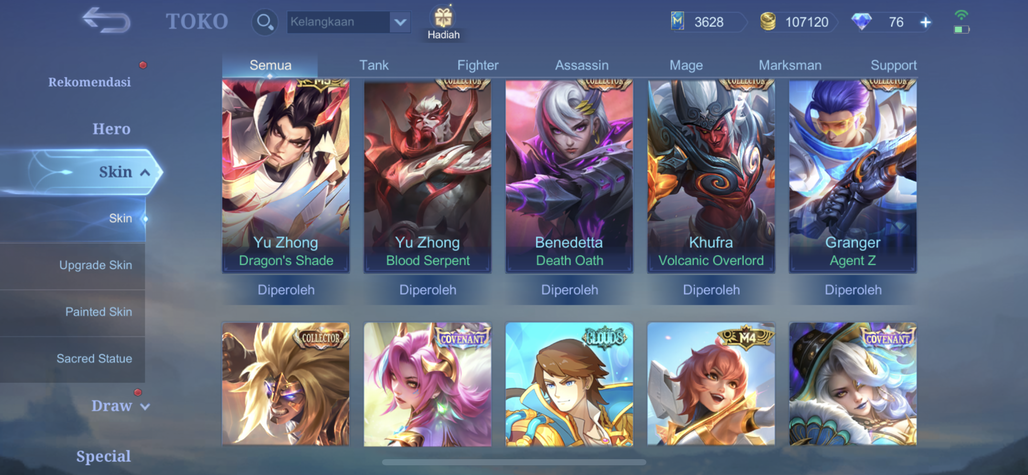Viewport: 1028px width, 475px height.
Task: Select the Mage tab
Action: [686, 65]
